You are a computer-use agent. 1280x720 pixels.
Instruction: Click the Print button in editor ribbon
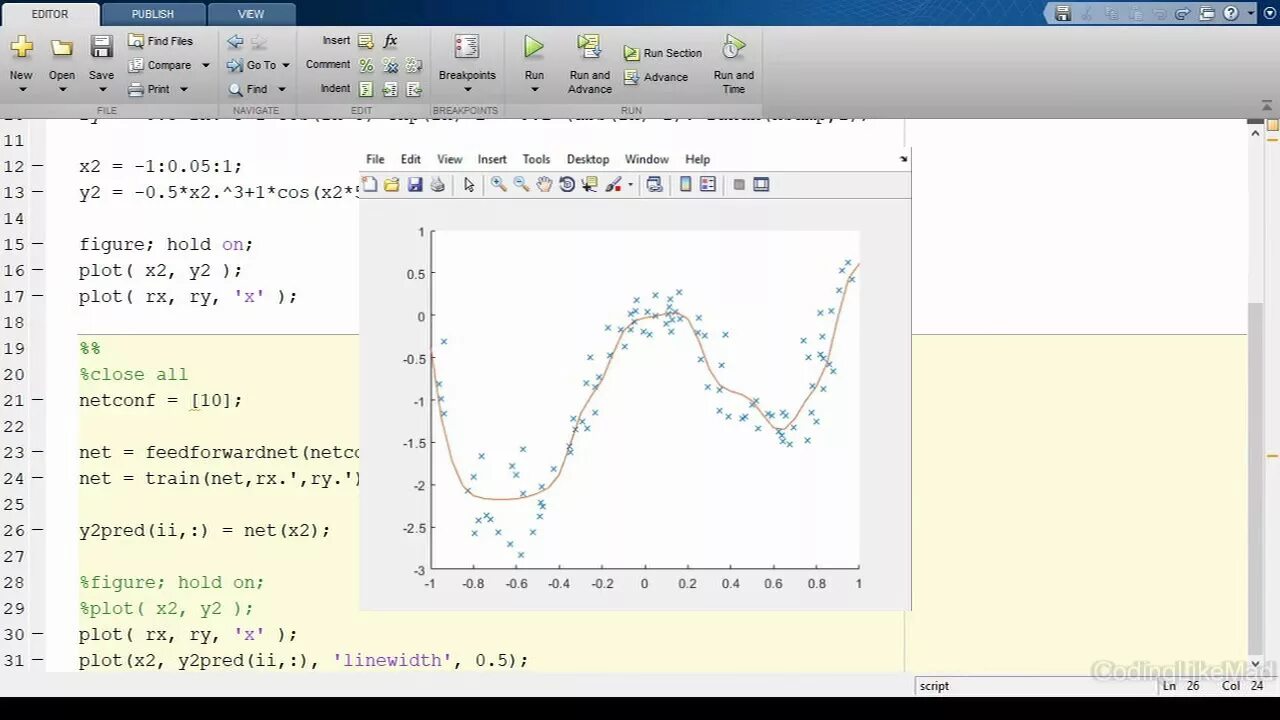point(149,89)
